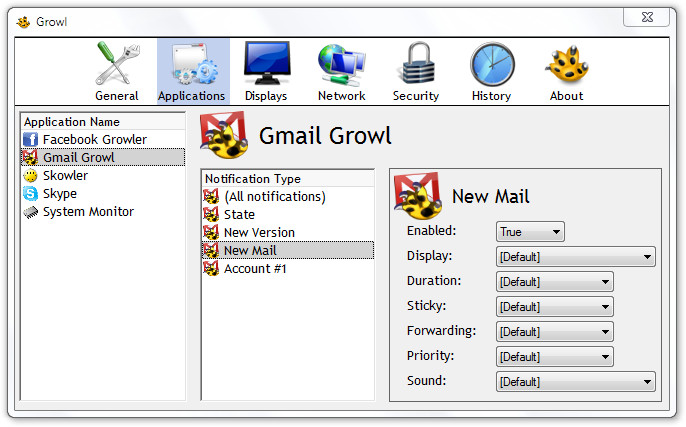Open the Enabled dropdown set to True
The height and width of the screenshot is (427, 686).
[x=530, y=232]
